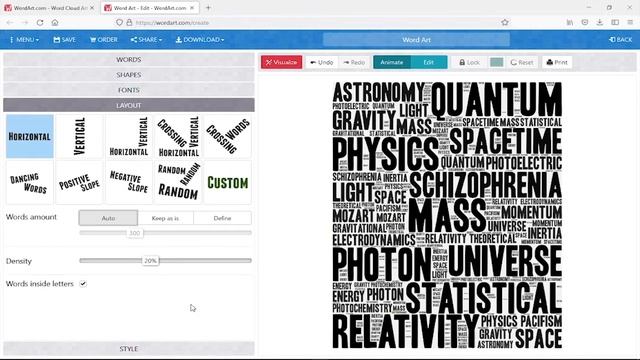This screenshot has width=640, height=360.
Task: Click the site padlock icon
Action: coord(129,22)
